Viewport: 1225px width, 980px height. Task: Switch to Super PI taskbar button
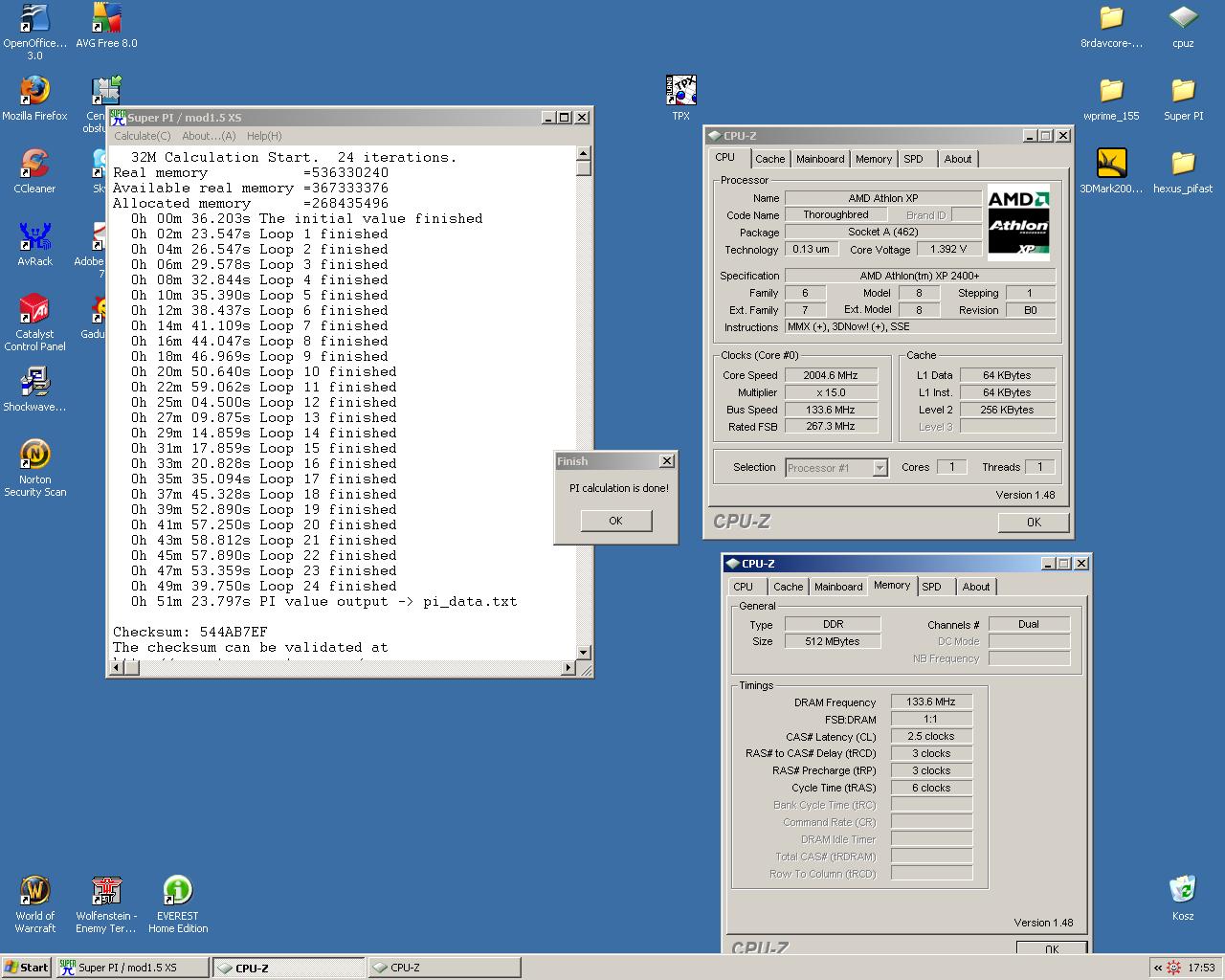coord(132,968)
